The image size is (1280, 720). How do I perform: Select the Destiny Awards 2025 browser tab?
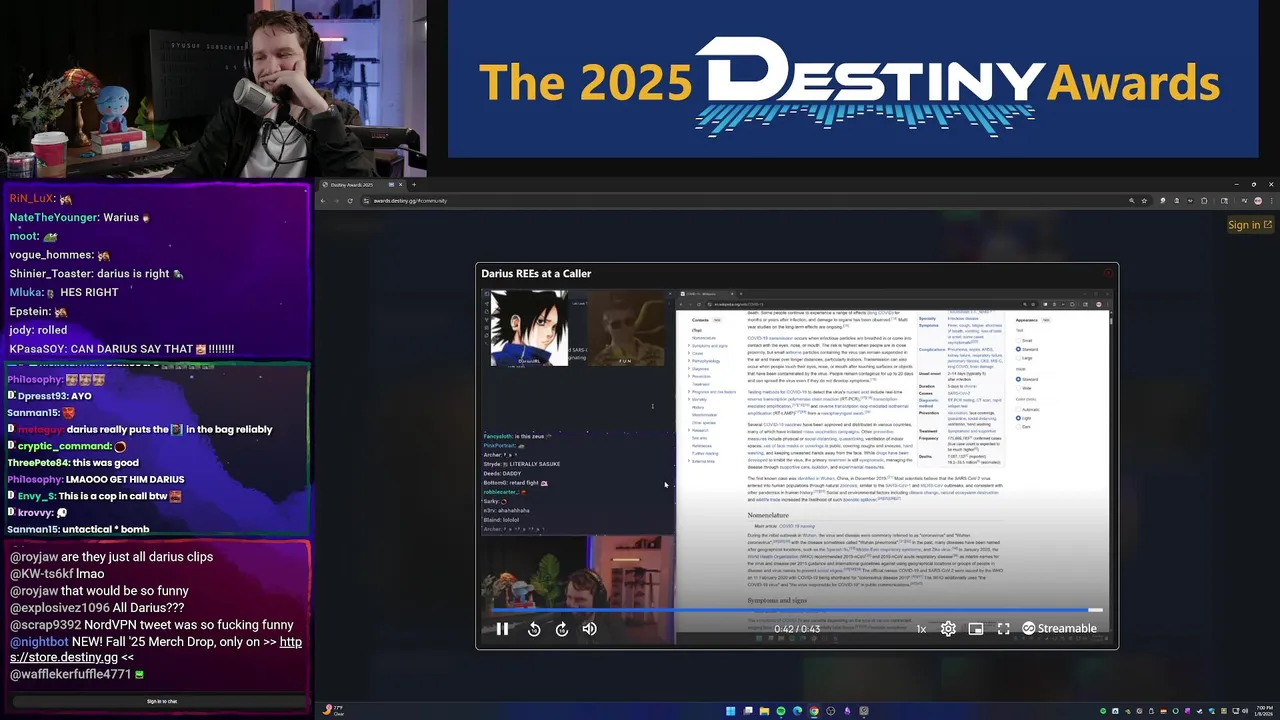pyautogui.click(x=363, y=185)
